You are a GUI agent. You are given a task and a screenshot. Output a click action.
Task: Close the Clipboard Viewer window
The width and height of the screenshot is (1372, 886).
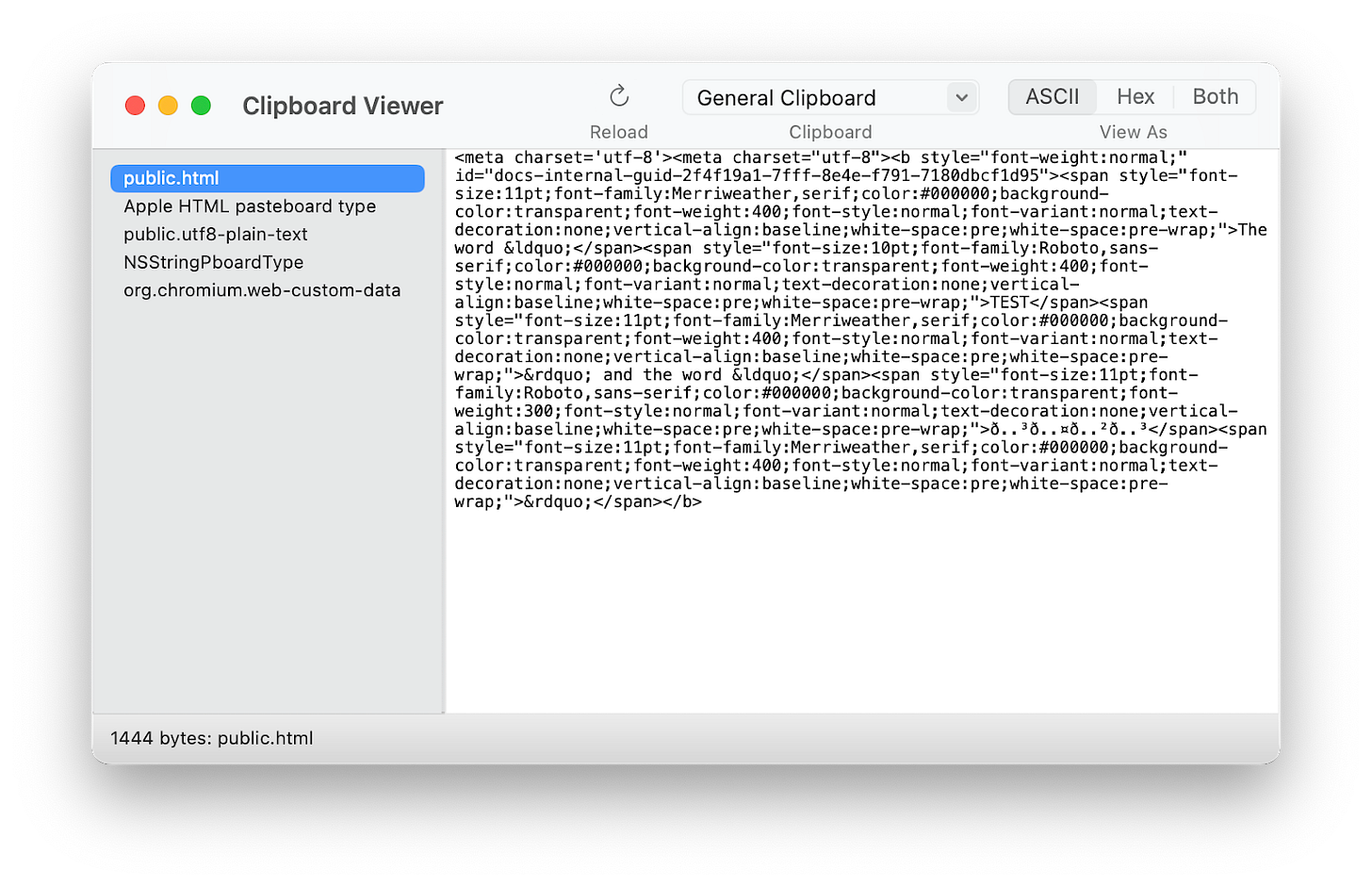point(135,106)
